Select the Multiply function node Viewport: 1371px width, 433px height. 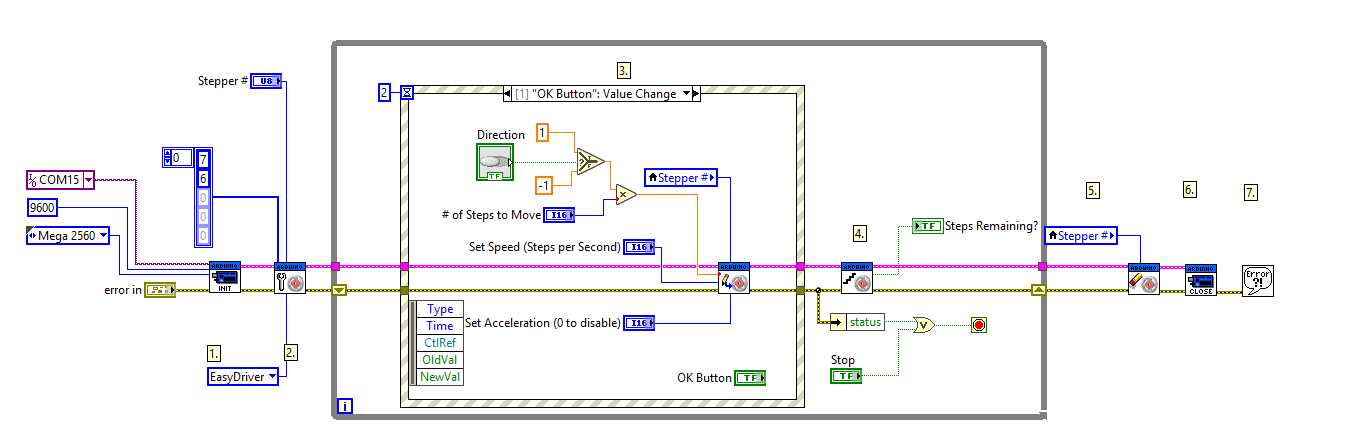(626, 194)
